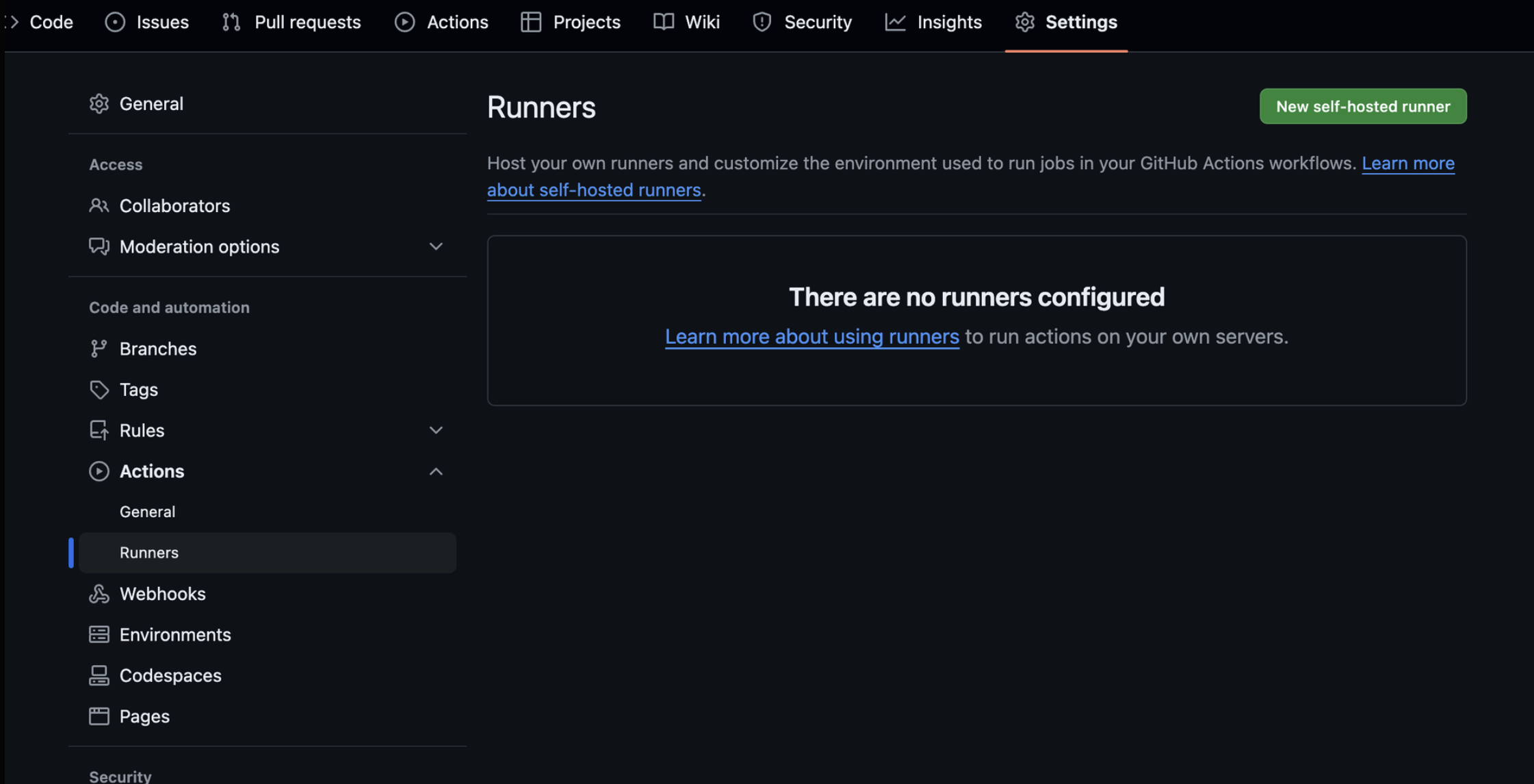The image size is (1534, 784).
Task: Click the Collaborators people icon
Action: tap(99, 206)
